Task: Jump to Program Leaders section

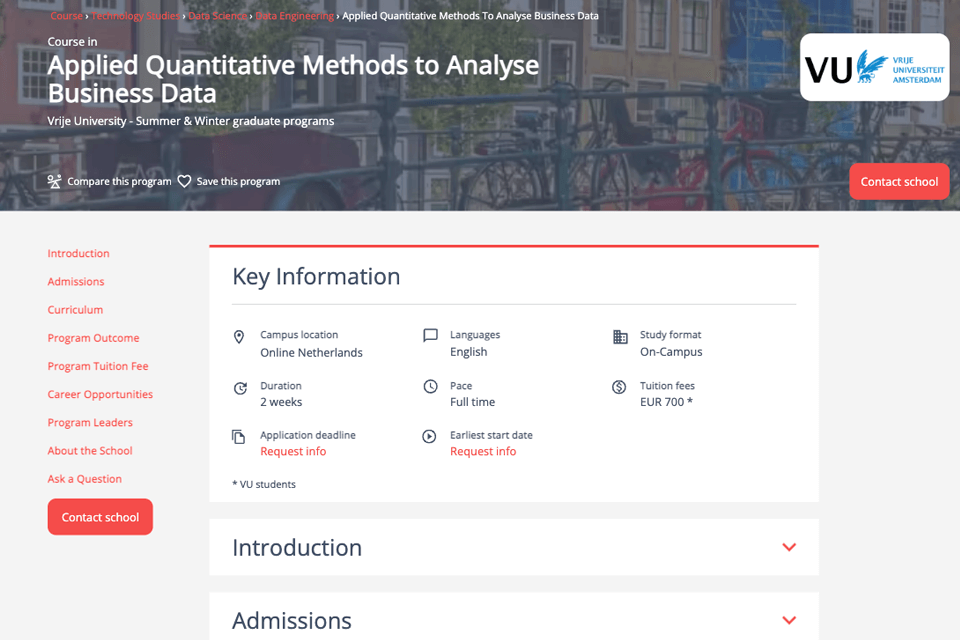Action: [90, 423]
